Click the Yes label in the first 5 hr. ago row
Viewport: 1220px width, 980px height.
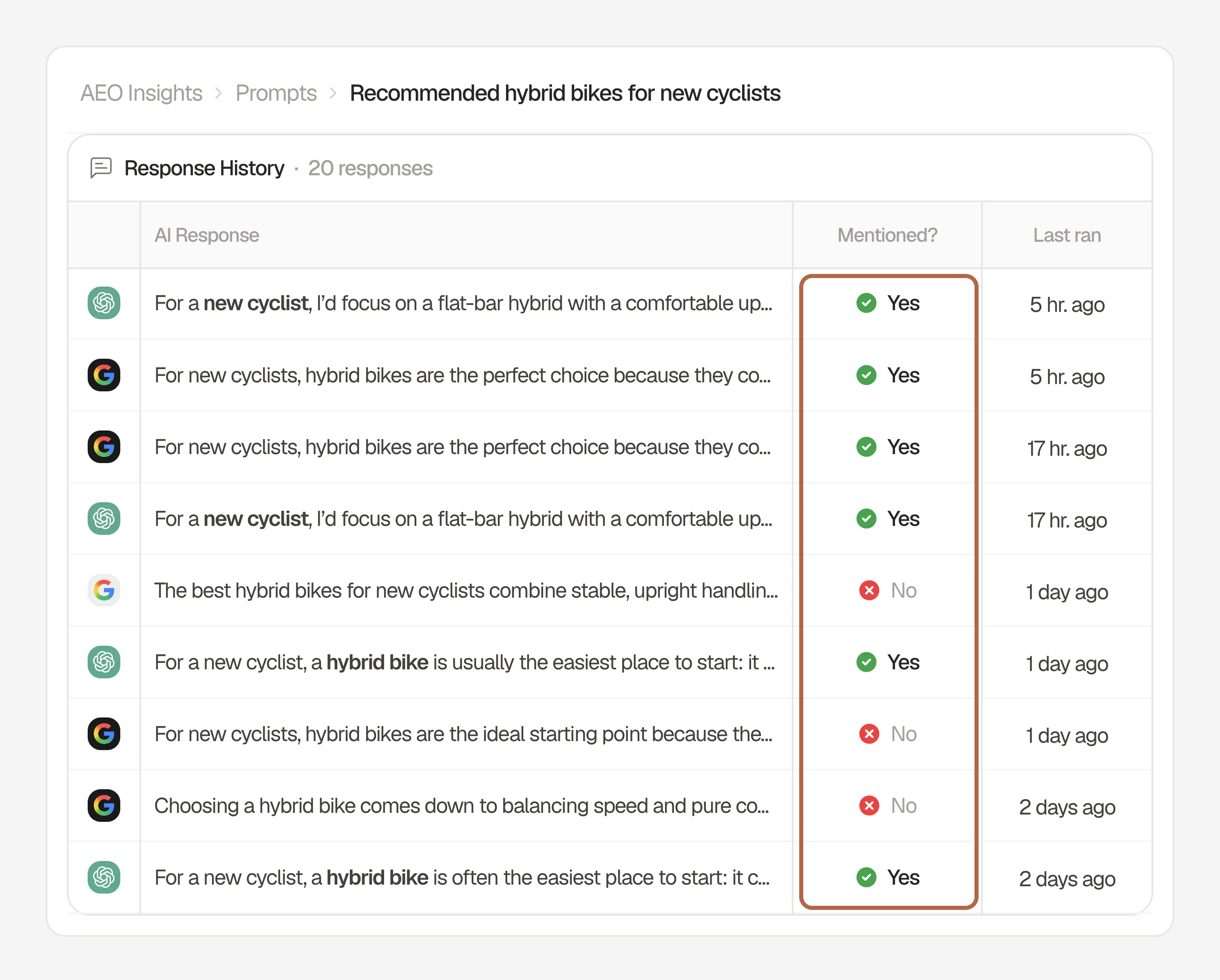[x=903, y=303]
